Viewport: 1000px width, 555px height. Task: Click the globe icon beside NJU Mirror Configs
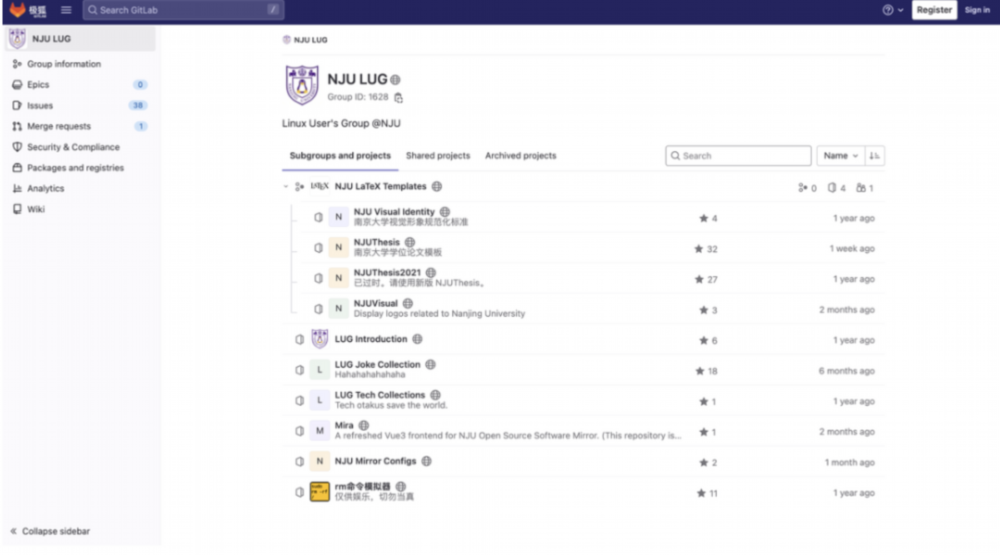427,461
